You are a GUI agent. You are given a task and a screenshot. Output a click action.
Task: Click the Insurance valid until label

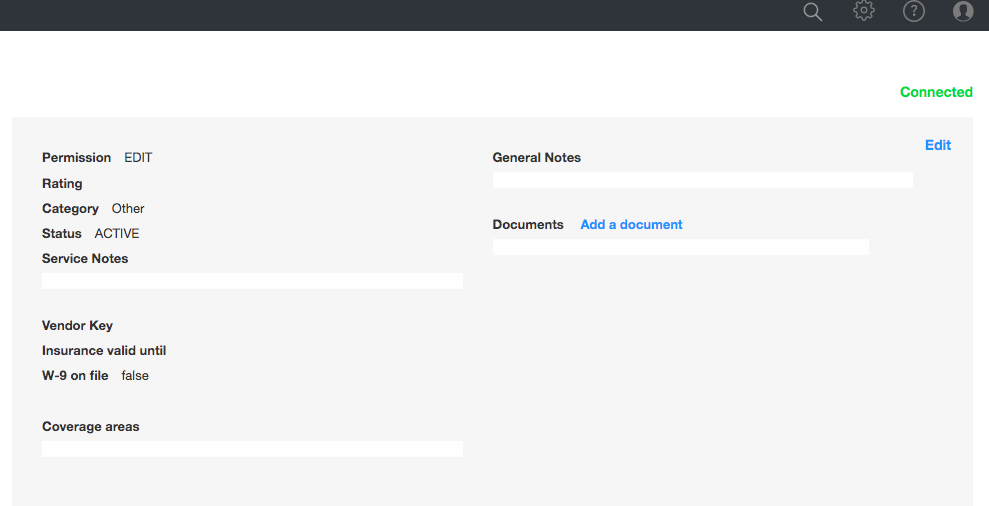[104, 351]
